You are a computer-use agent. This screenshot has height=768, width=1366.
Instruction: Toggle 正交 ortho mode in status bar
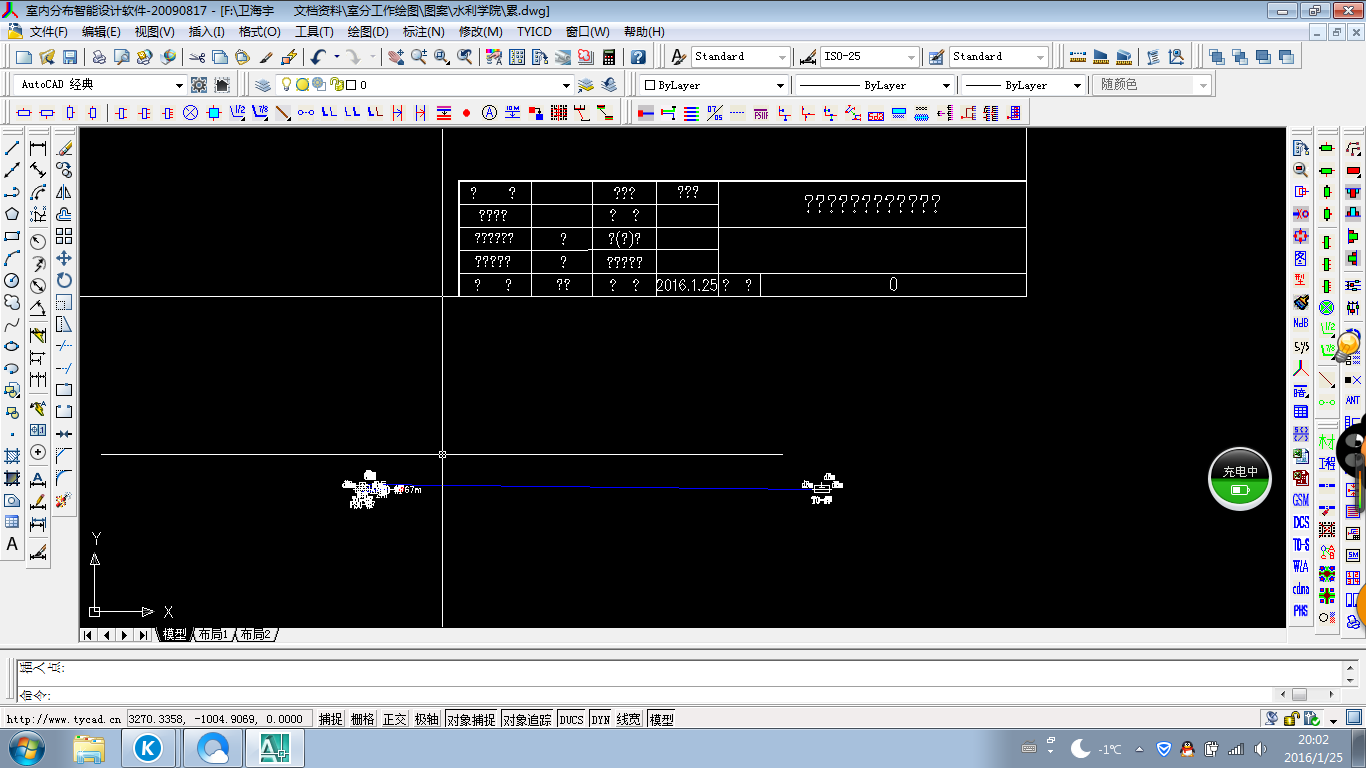394,719
